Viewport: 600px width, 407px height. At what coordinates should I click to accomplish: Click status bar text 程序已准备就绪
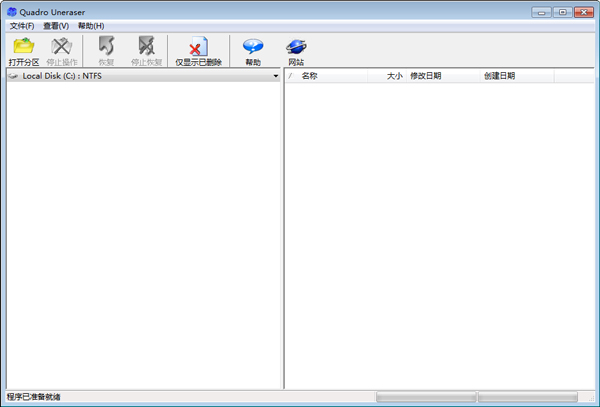click(34, 397)
